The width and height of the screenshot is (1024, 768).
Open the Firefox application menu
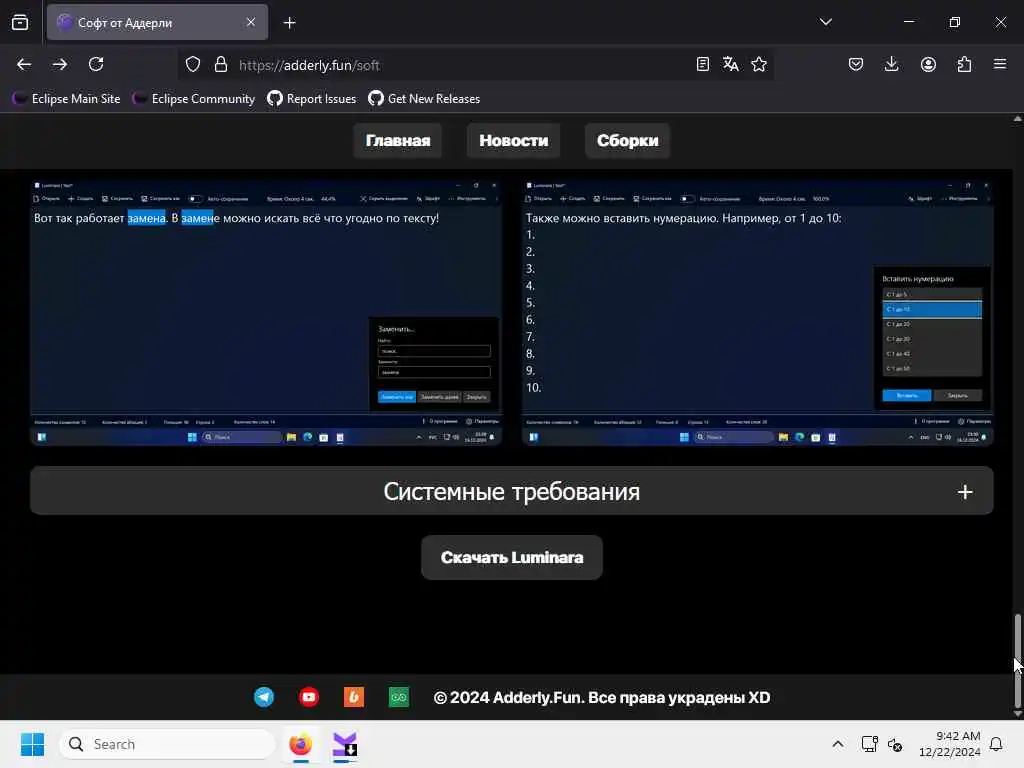tap(1000, 64)
